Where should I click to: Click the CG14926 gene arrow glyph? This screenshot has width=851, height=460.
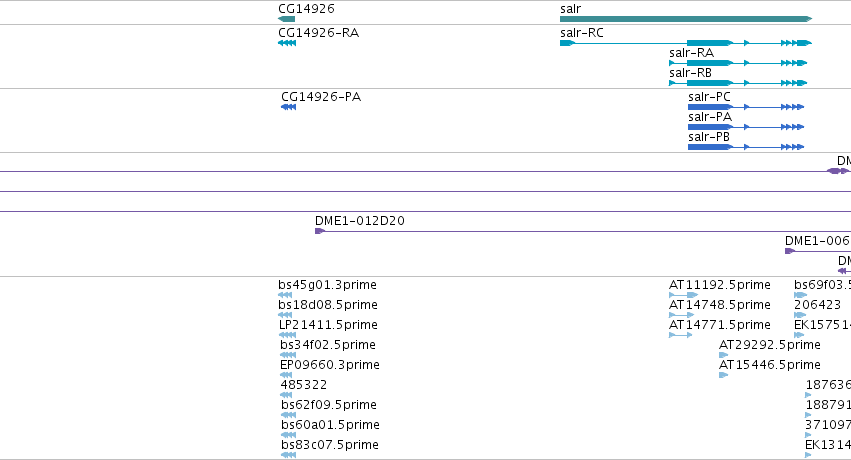point(287,19)
